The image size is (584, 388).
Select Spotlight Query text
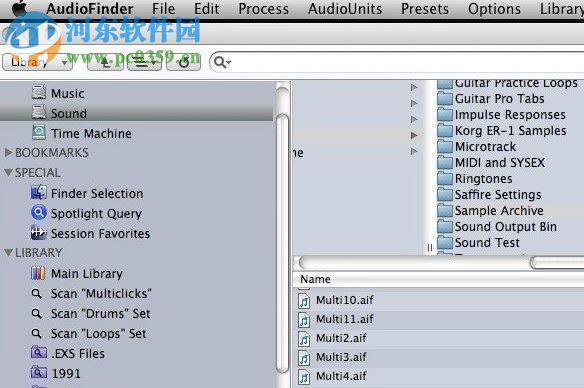[96, 214]
